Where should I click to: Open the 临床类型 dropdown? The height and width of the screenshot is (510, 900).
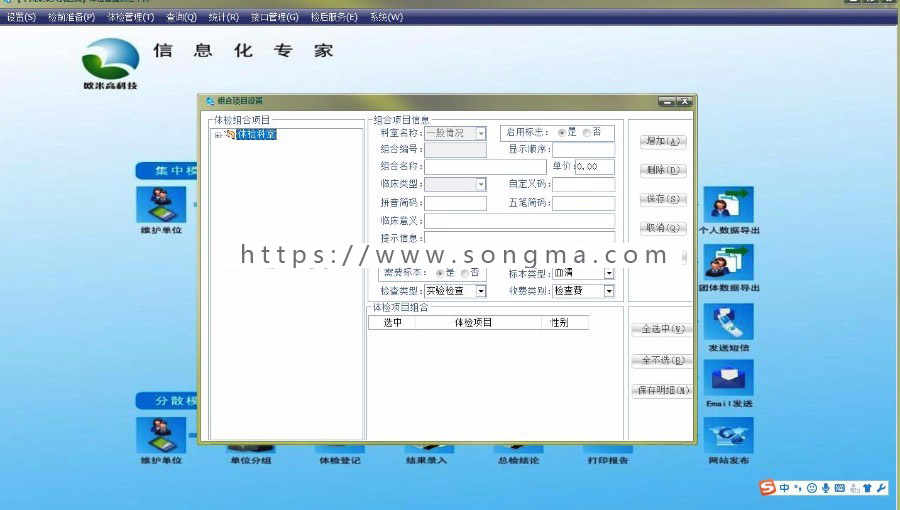coord(481,184)
